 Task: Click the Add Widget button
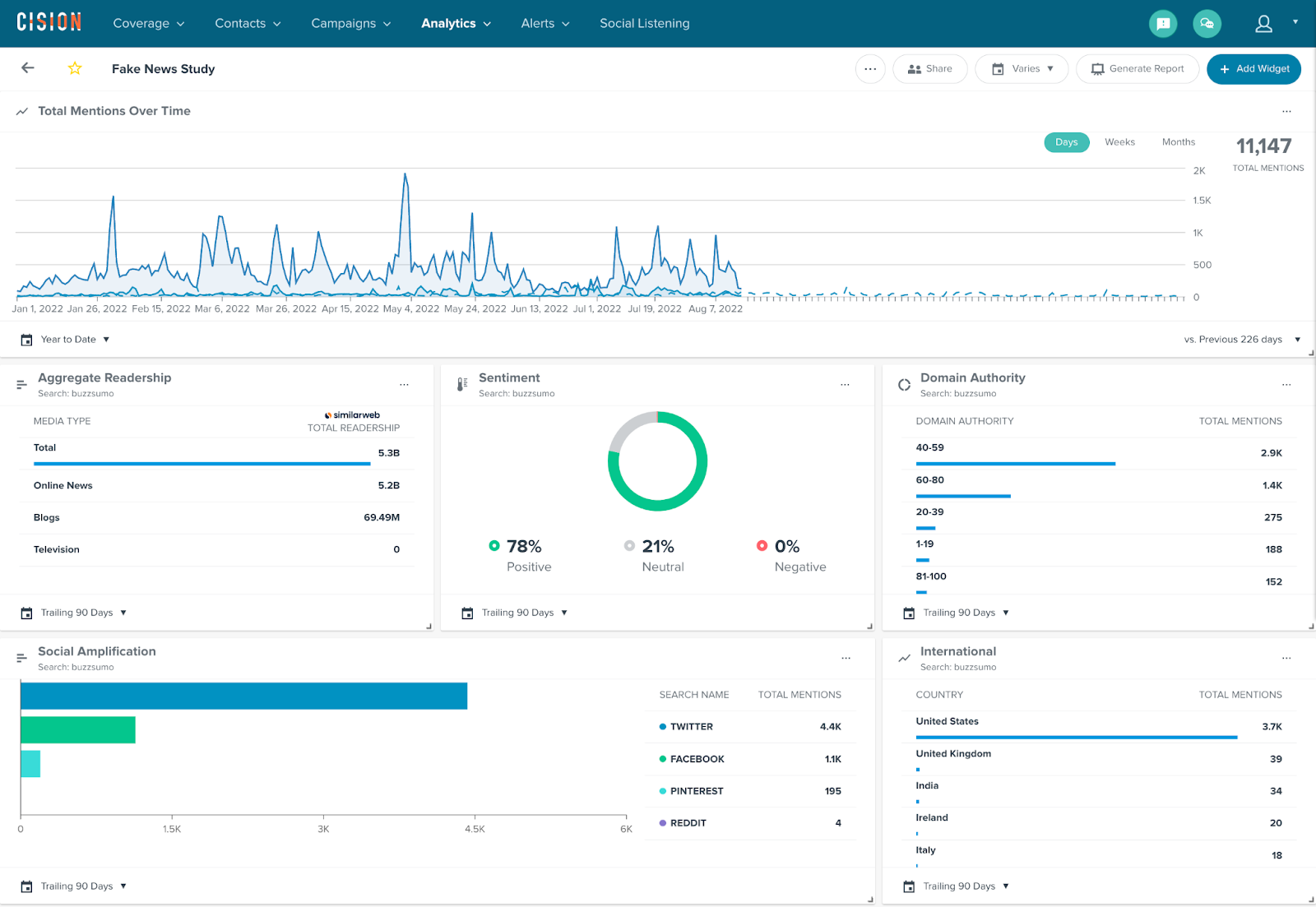[x=1253, y=68]
